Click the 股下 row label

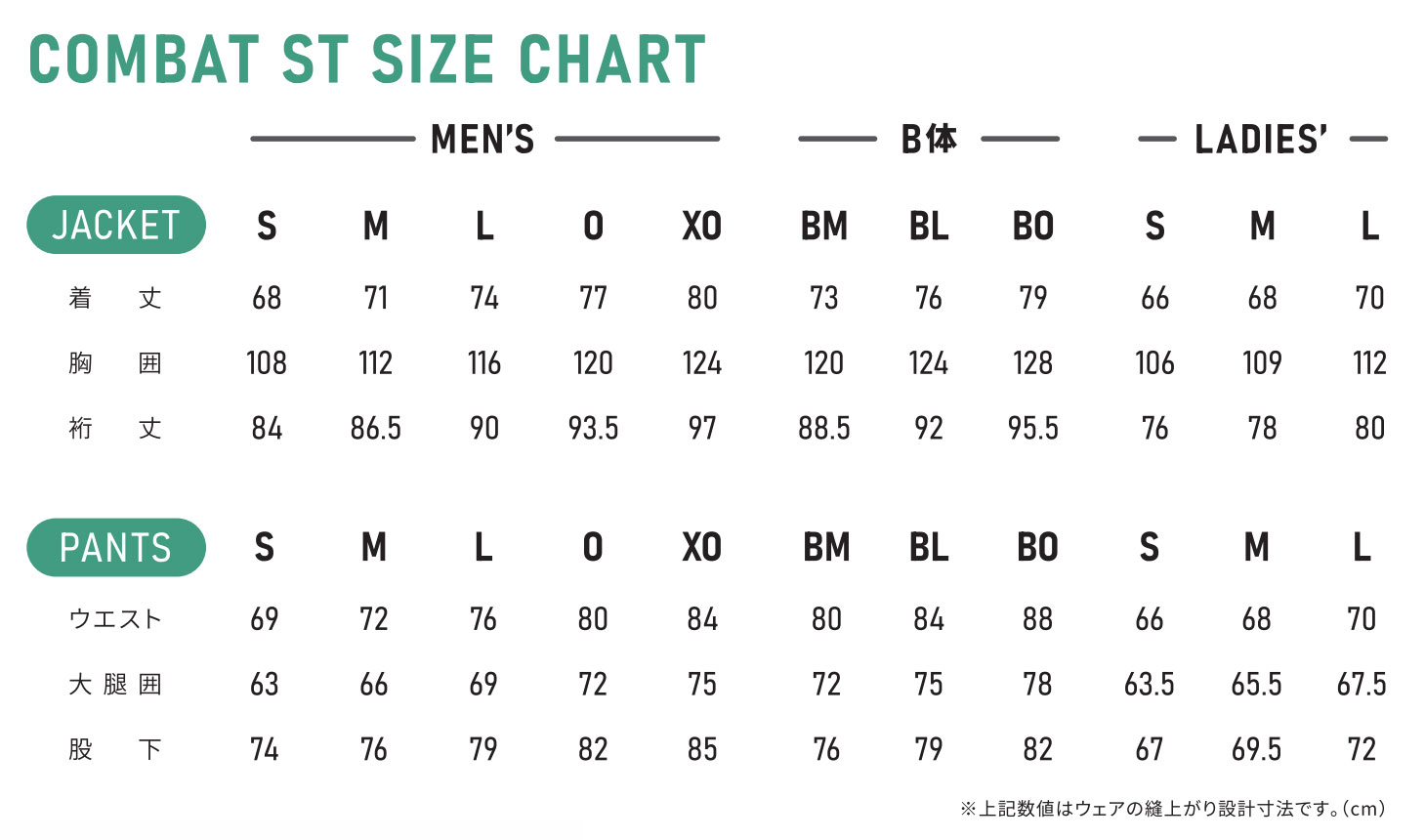(x=115, y=749)
